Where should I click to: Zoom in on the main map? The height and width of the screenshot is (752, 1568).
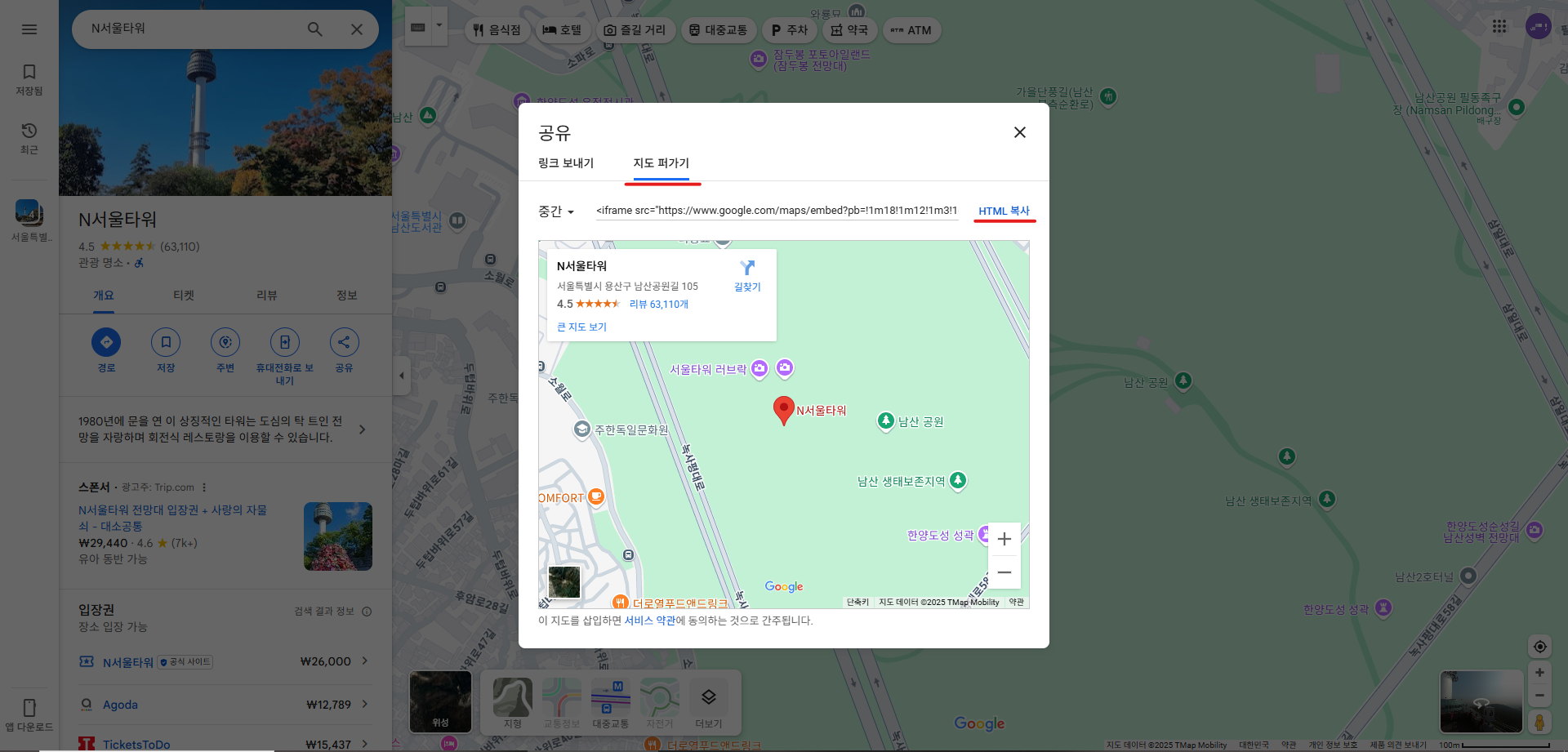[1539, 673]
